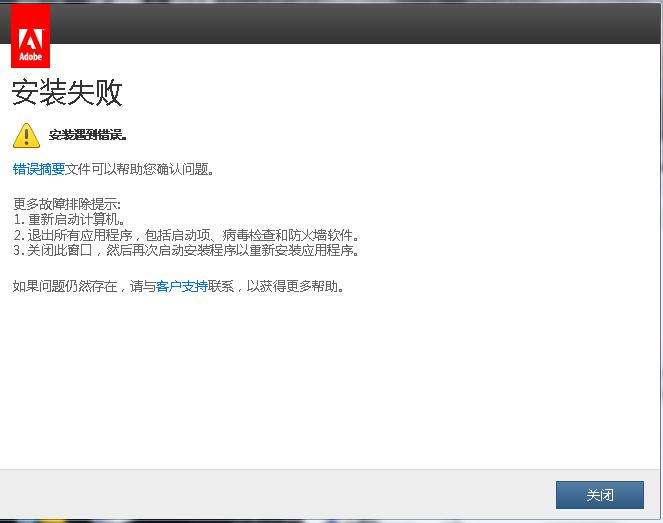The image size is (663, 523).
Task: Click the line 1. 重新启动计算机。
Action: coord(69,219)
